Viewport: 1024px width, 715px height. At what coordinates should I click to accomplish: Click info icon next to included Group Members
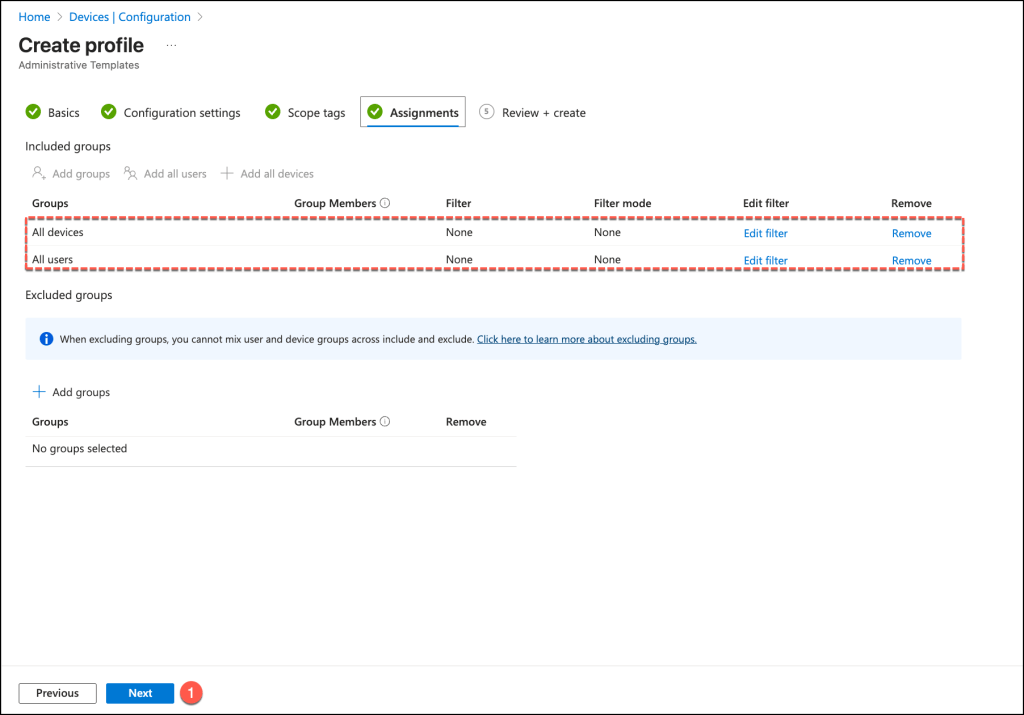tap(385, 203)
